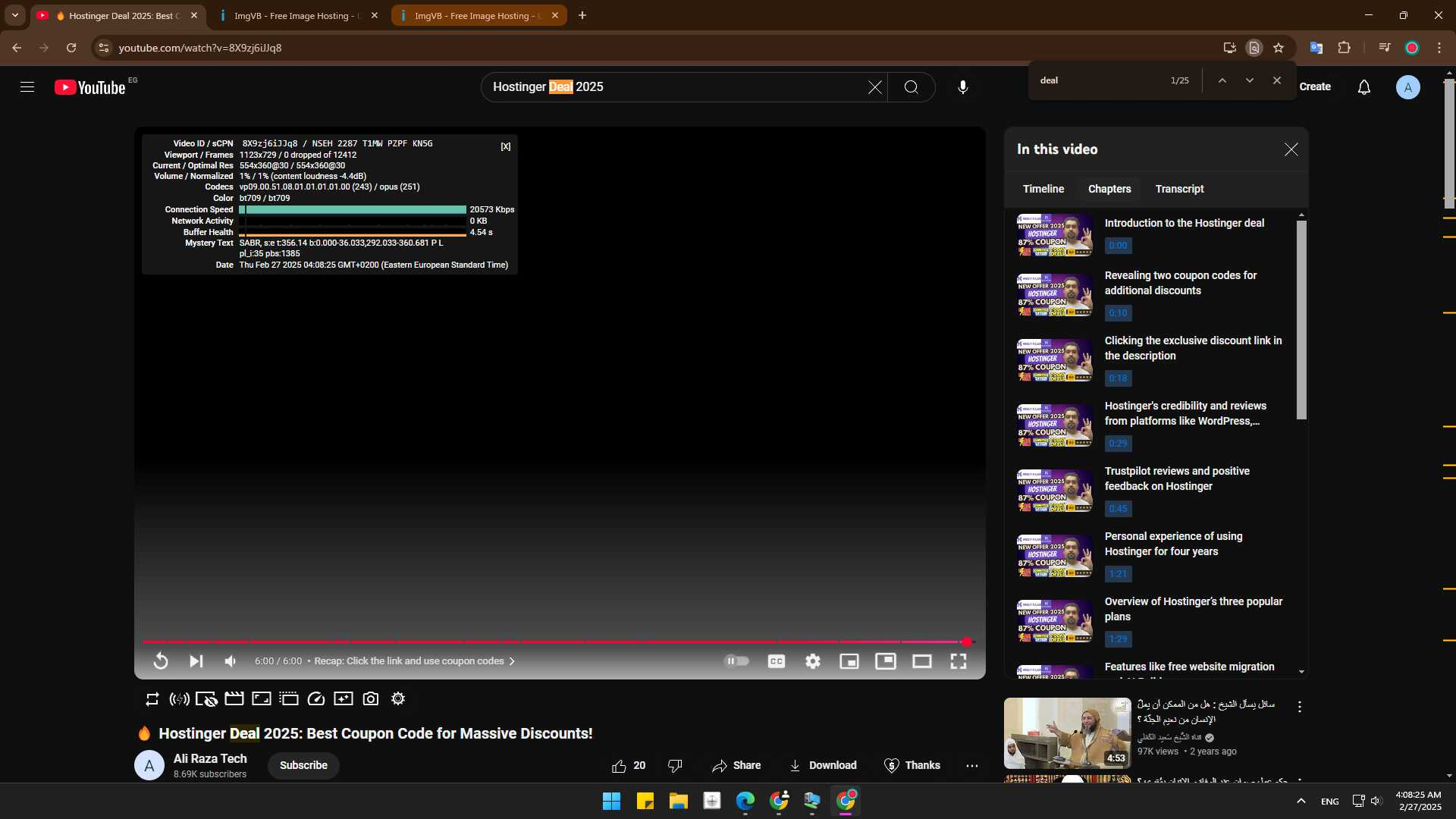Enter fullscreen mode
This screenshot has width=1456, height=819.
(x=959, y=661)
